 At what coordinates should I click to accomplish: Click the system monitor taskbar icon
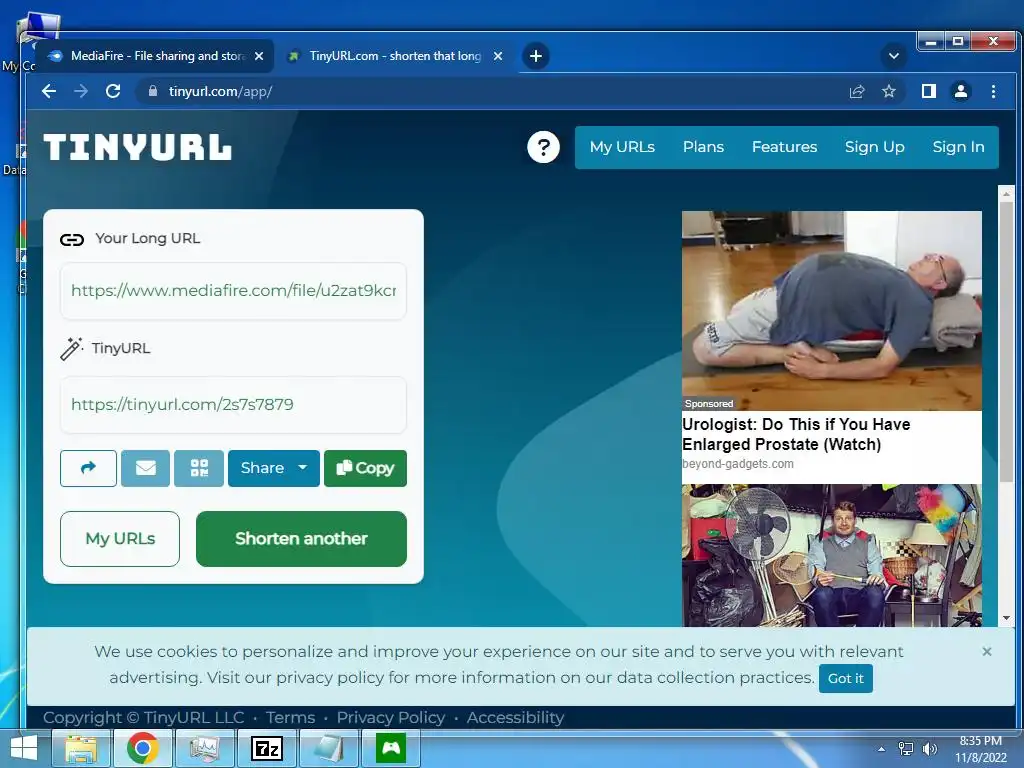204,749
